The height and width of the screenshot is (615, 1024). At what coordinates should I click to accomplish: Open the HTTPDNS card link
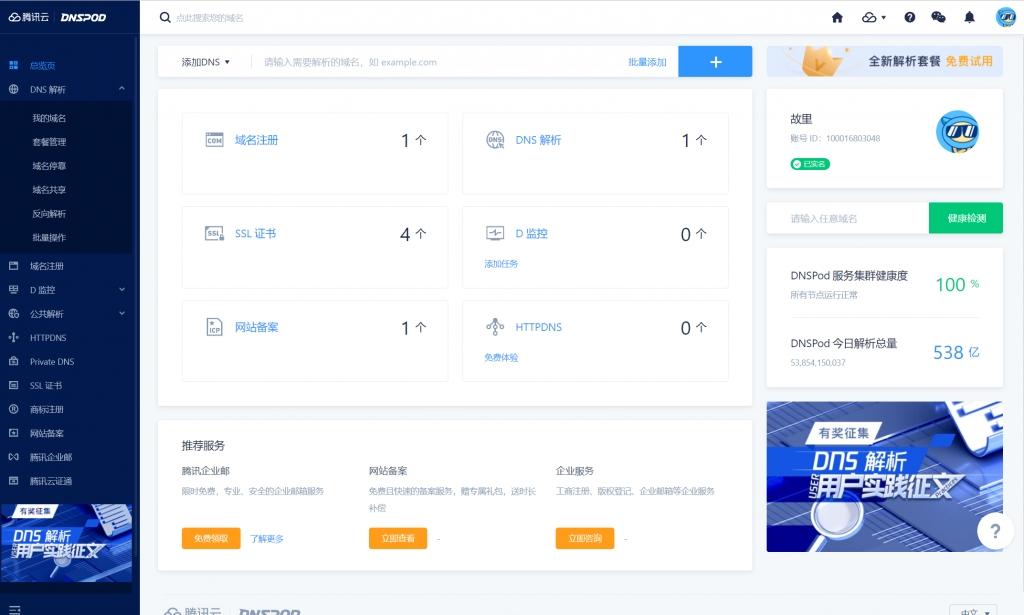point(539,327)
